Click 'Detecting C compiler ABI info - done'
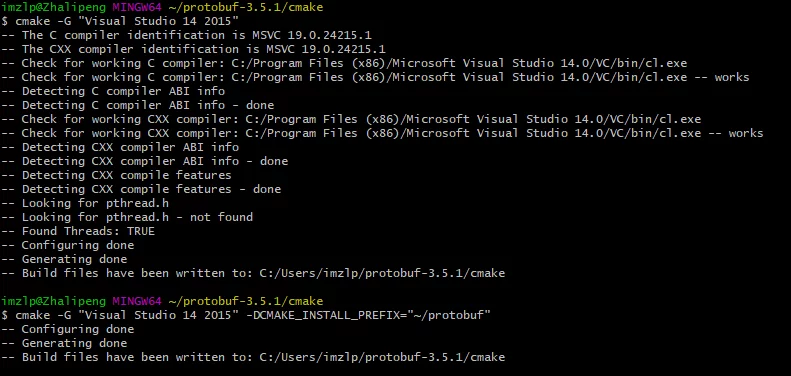The width and height of the screenshot is (791, 376). pyautogui.click(x=138, y=105)
